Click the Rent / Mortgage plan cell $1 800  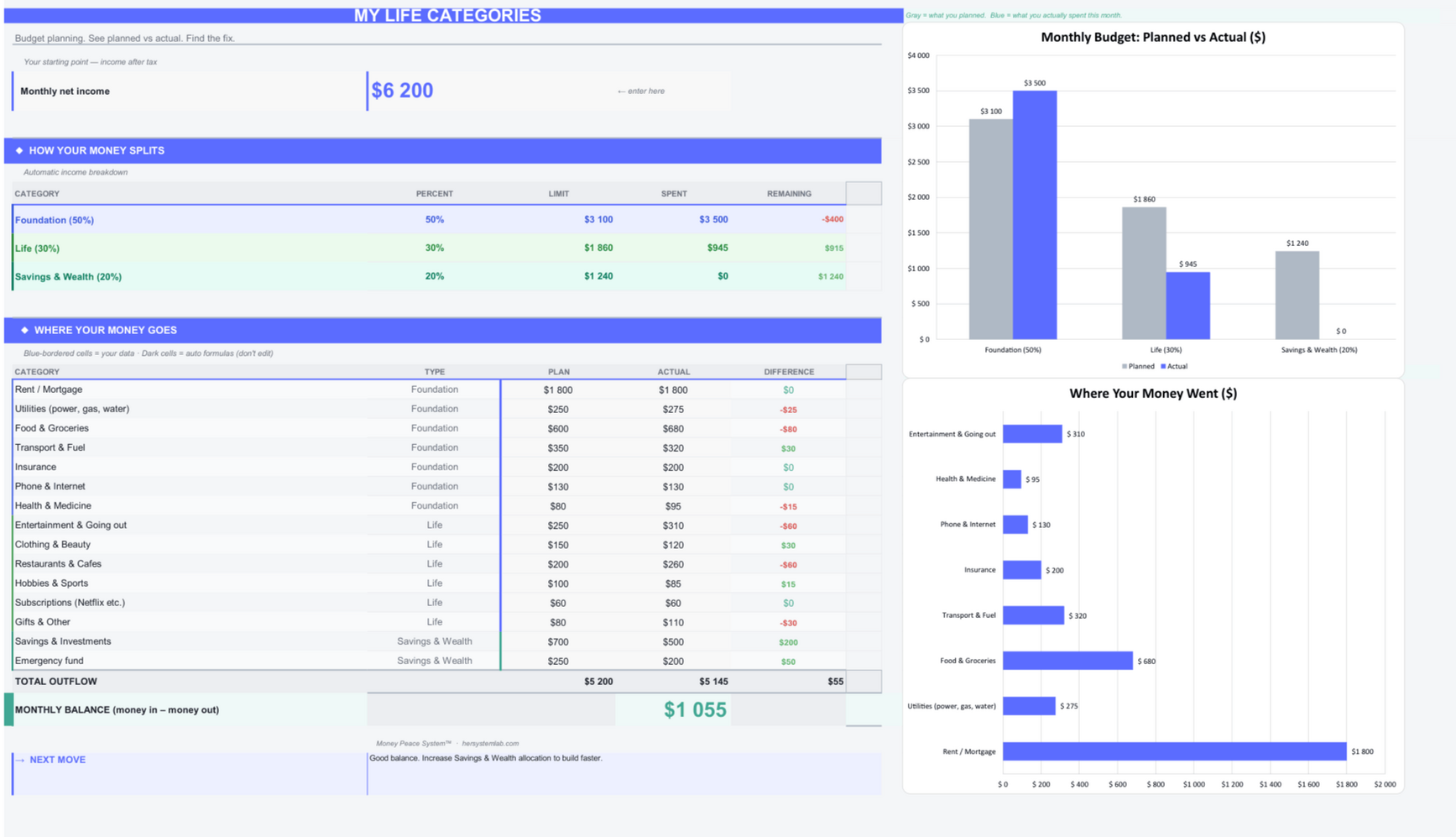pos(558,390)
